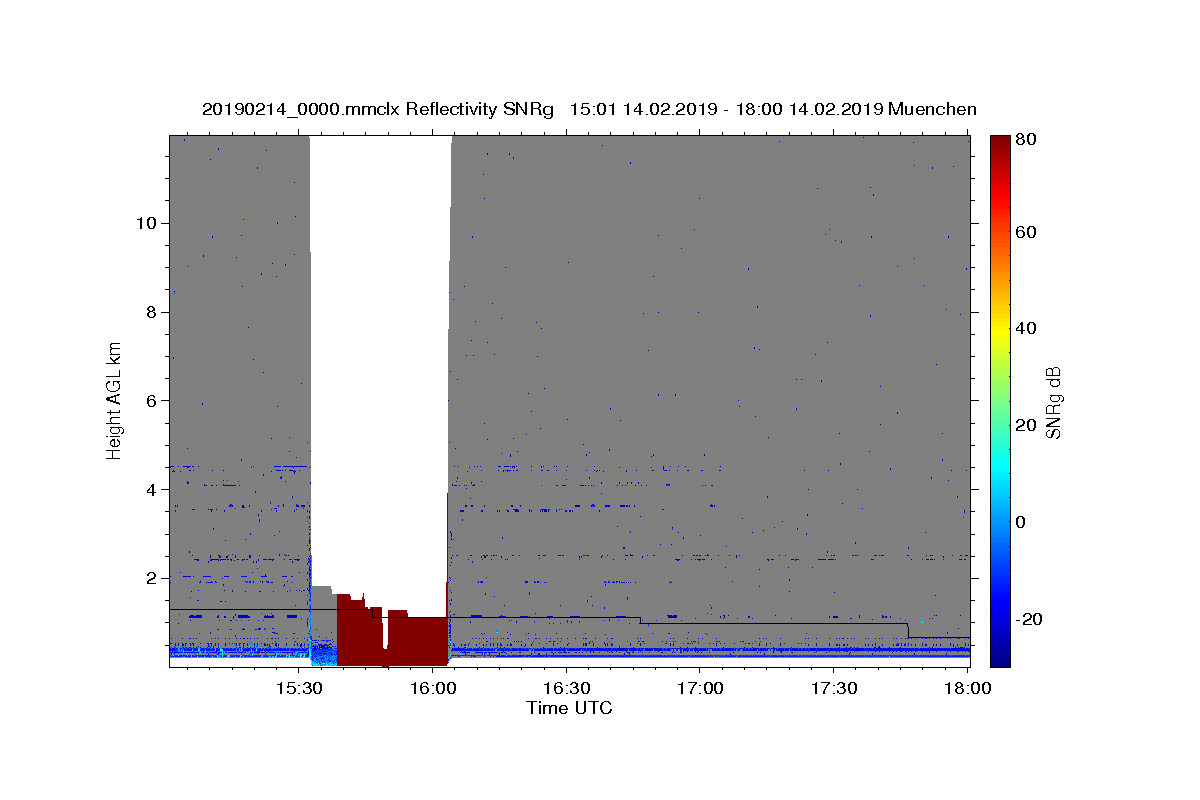Screen dimensions: 1200x800
Task: Click the 15:30 time tick label
Action: pyautogui.click(x=299, y=688)
